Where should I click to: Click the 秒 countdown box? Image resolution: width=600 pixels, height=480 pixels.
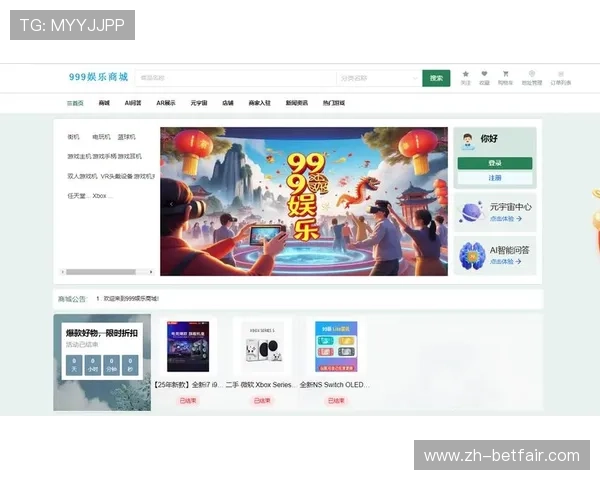click(x=130, y=365)
